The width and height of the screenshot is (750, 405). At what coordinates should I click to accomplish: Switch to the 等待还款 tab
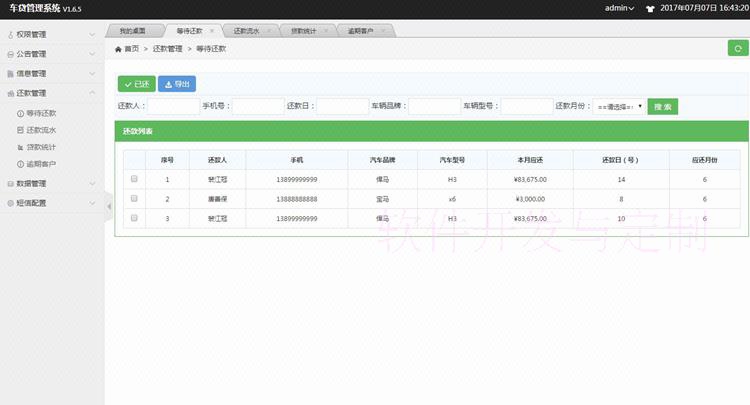(x=189, y=31)
